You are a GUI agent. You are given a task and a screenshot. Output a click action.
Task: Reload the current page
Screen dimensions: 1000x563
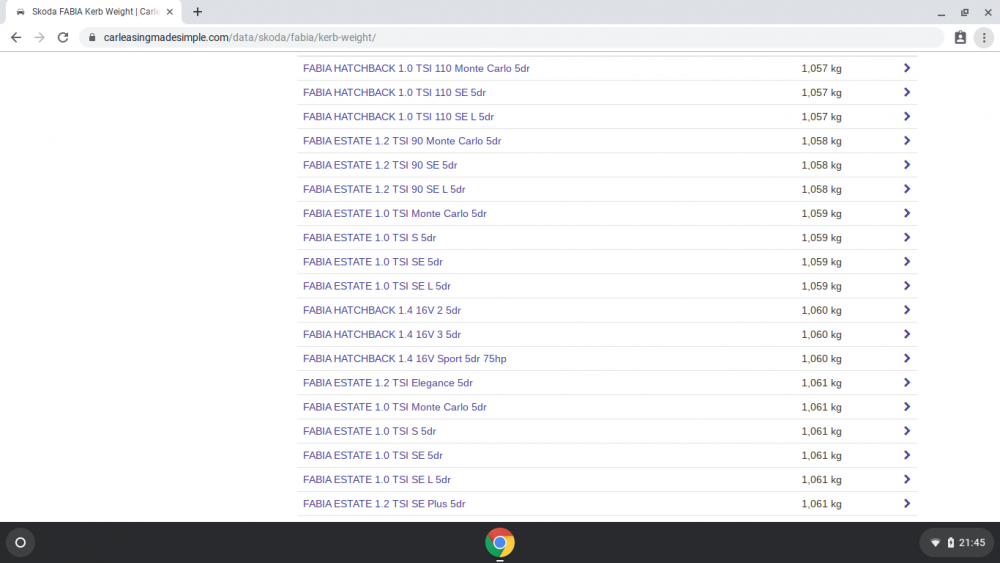62,38
